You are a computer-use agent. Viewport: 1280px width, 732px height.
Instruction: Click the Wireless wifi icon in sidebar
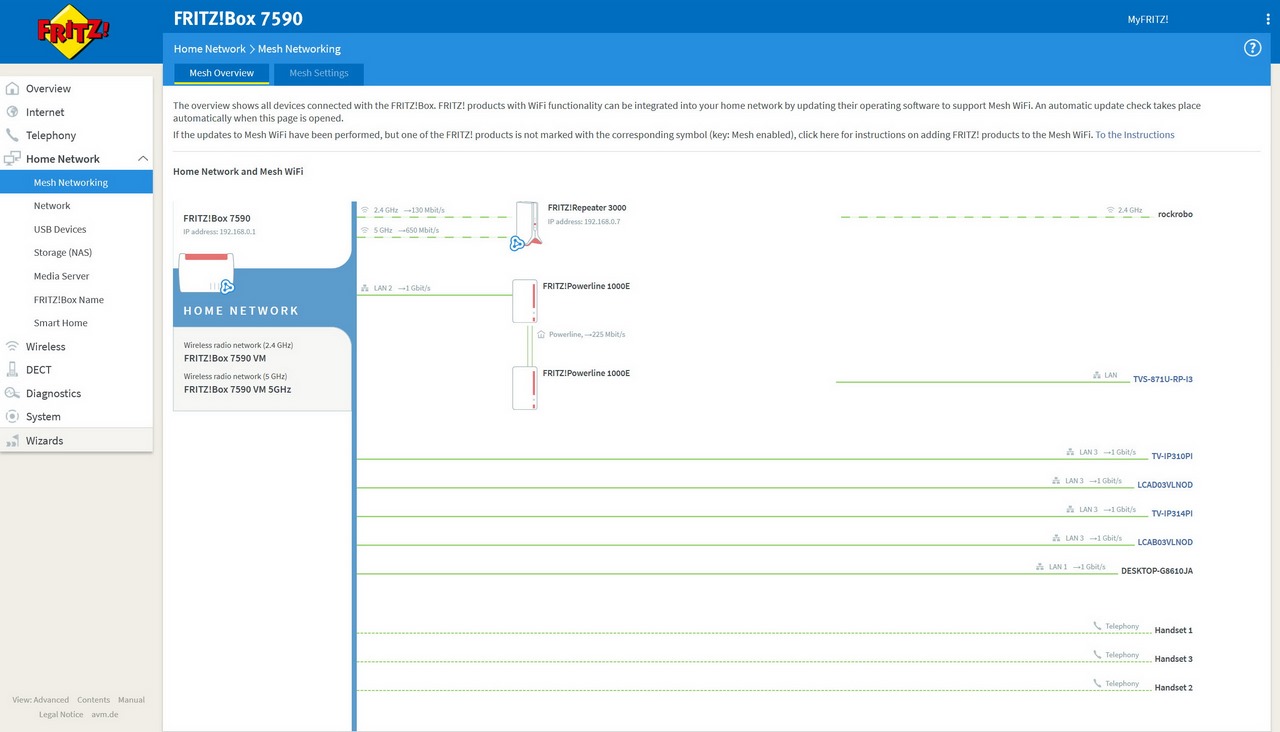coord(12,346)
